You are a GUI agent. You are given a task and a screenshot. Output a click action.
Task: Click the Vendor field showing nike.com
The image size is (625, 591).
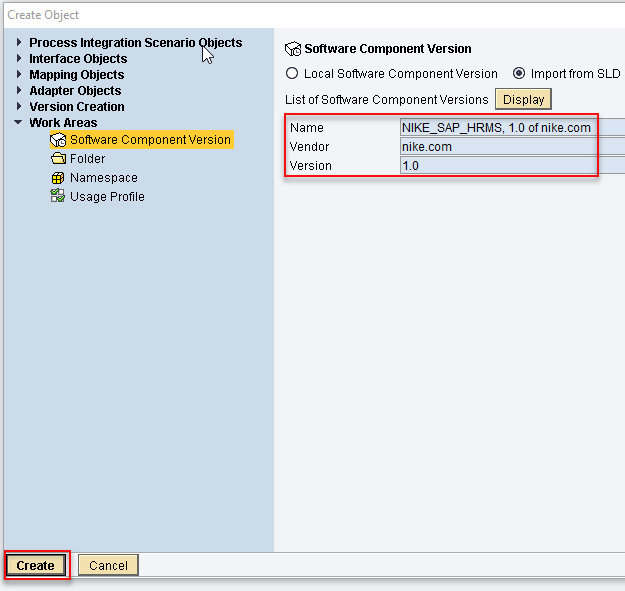[x=513, y=147]
